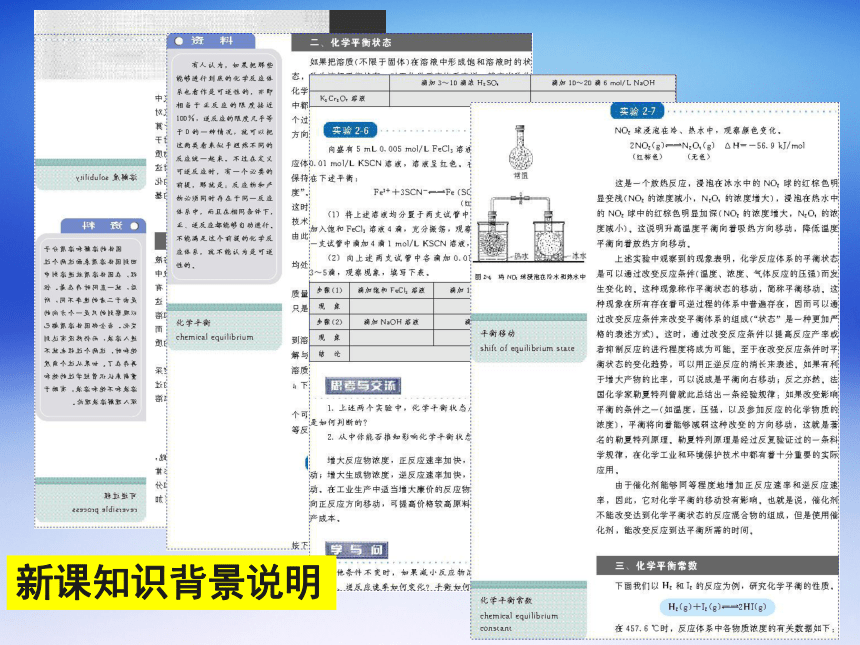The image size is (860, 645).
Task: Select table cell 滴加饱和 FeCl₃ 溶液
Action: pos(391,290)
